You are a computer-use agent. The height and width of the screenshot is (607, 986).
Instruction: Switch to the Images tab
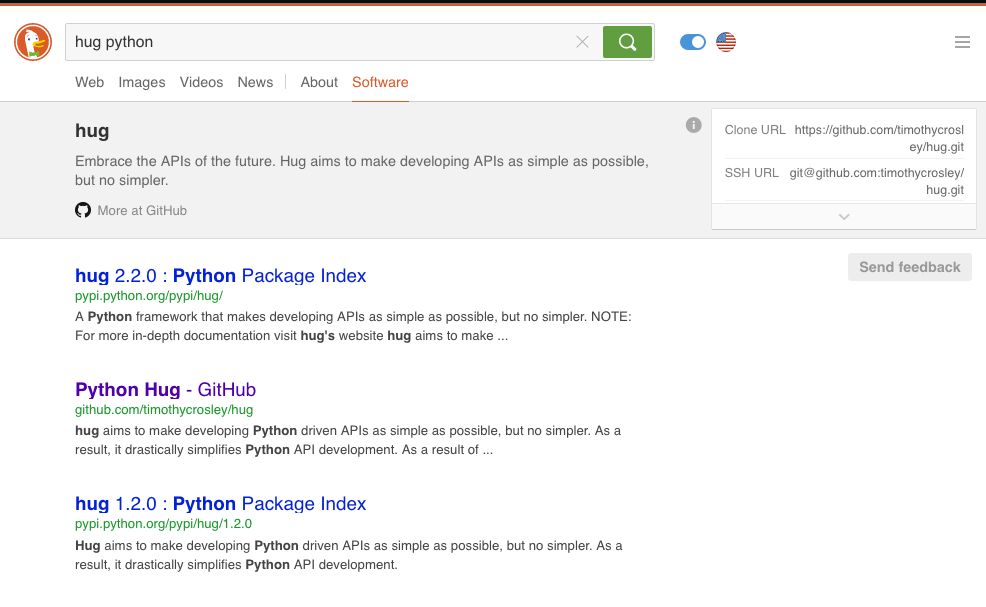coord(141,82)
